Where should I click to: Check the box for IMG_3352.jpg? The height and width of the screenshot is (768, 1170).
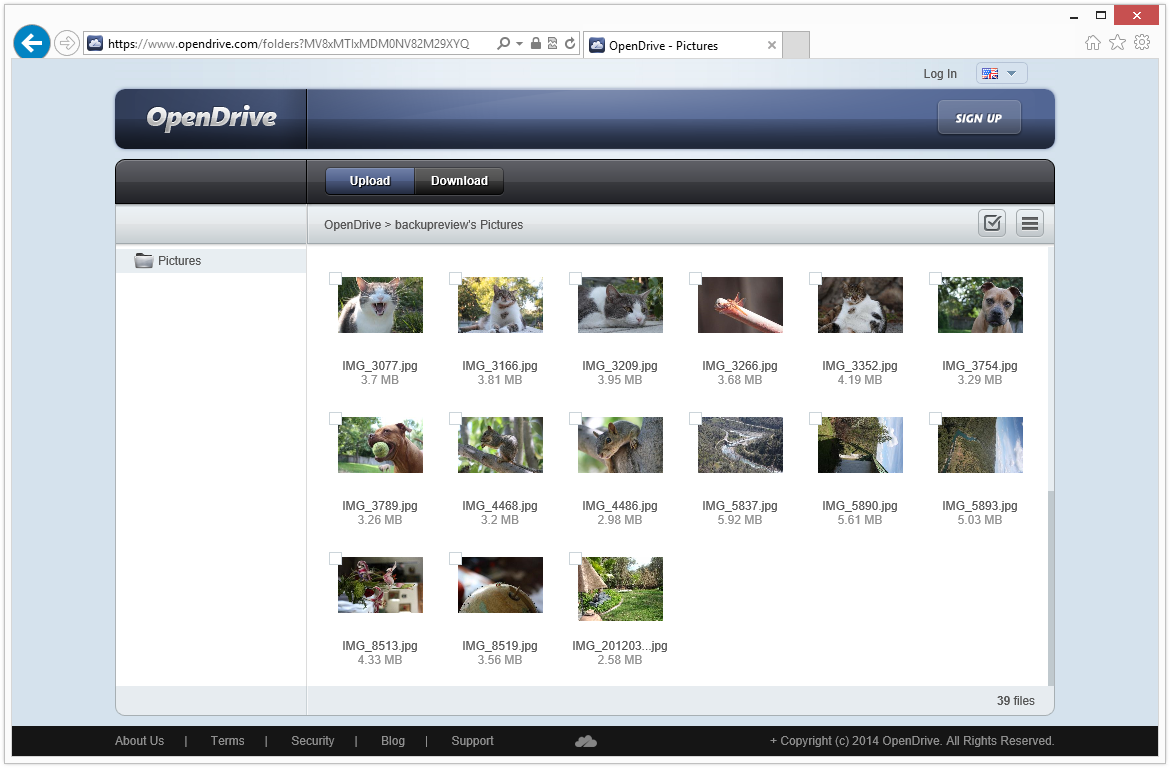tap(816, 278)
